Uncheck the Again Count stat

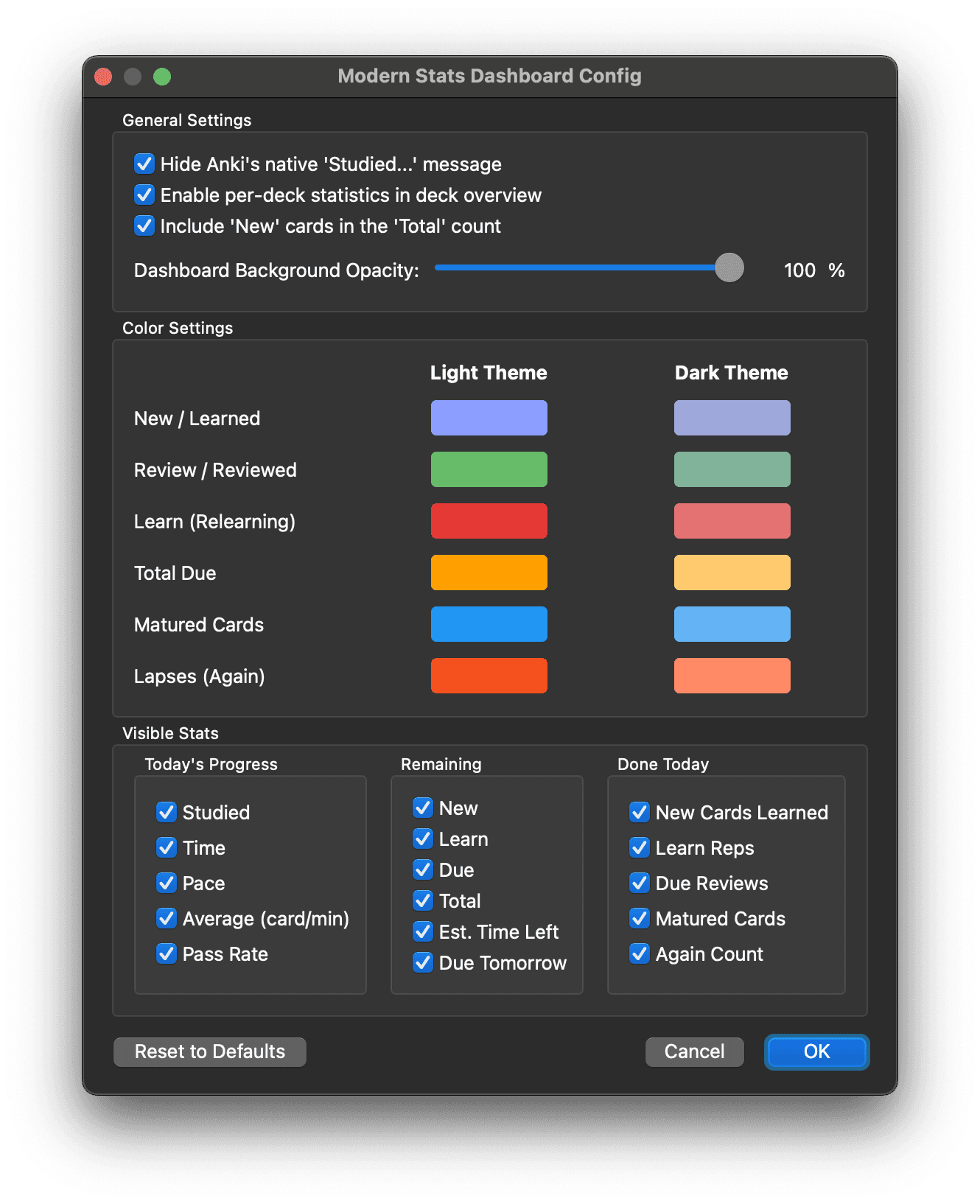pos(640,953)
